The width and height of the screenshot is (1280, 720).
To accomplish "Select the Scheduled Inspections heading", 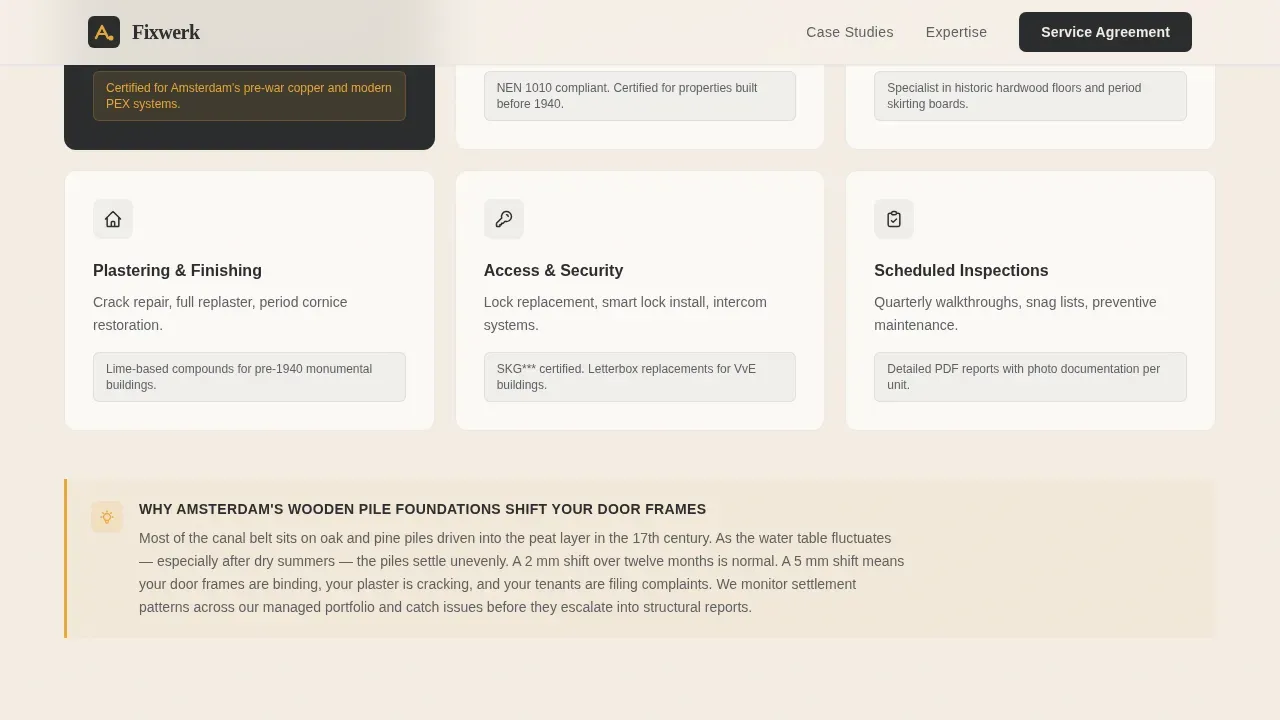I will point(961,270).
